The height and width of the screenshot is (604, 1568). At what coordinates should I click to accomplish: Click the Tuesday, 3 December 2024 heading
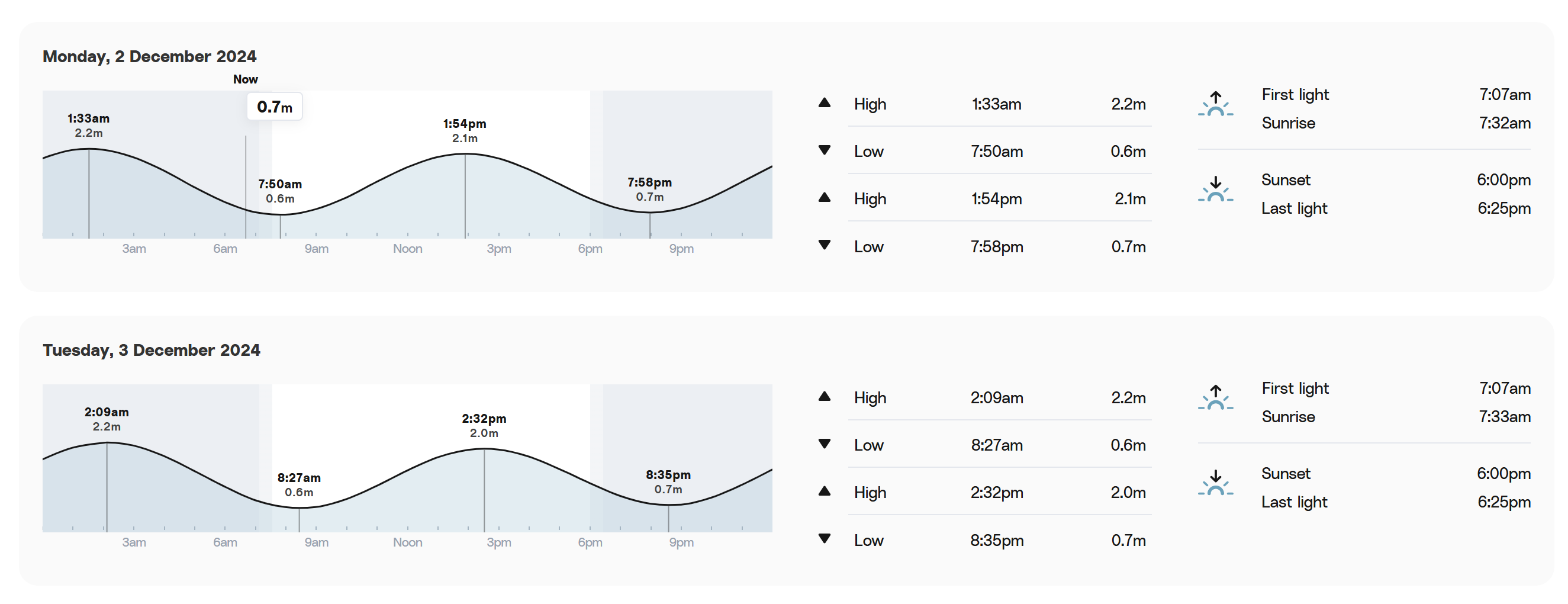pyautogui.click(x=152, y=351)
